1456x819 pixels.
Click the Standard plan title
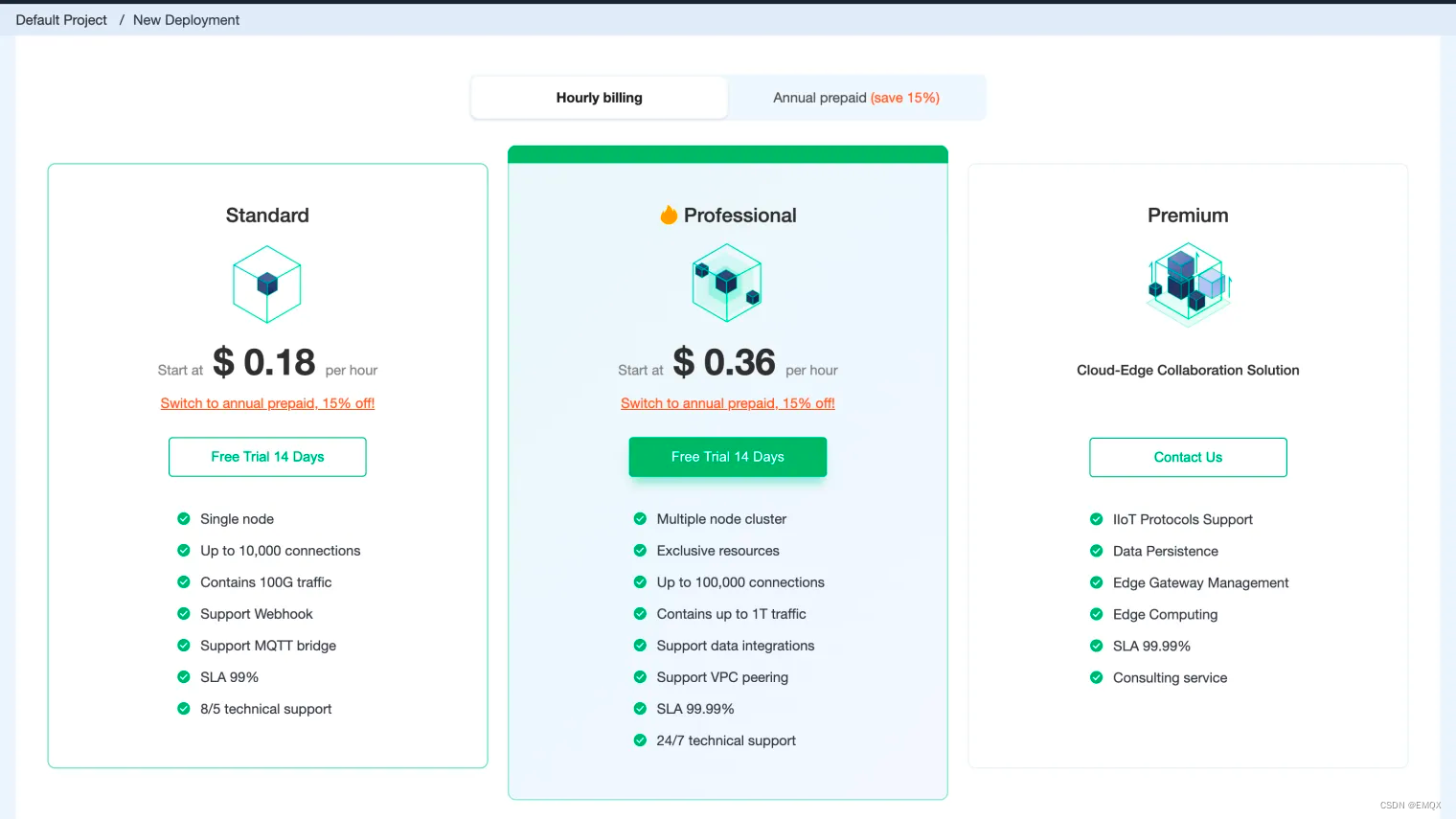pos(267,216)
